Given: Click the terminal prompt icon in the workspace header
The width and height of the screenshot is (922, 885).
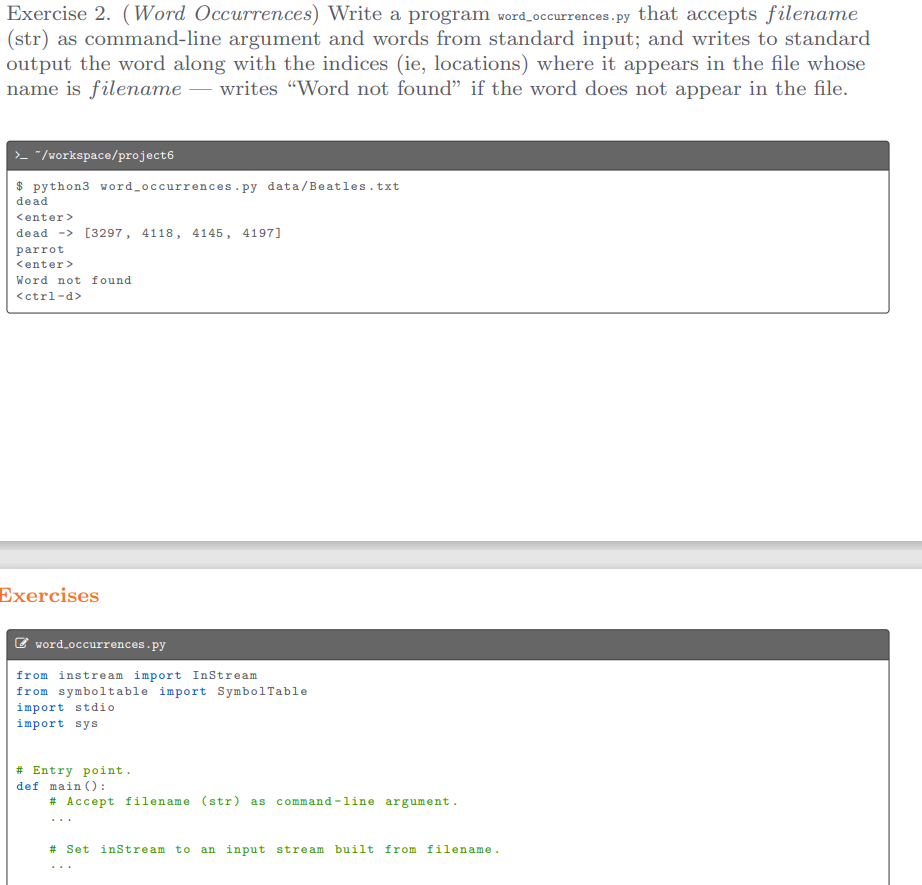Looking at the screenshot, I should (x=20, y=155).
